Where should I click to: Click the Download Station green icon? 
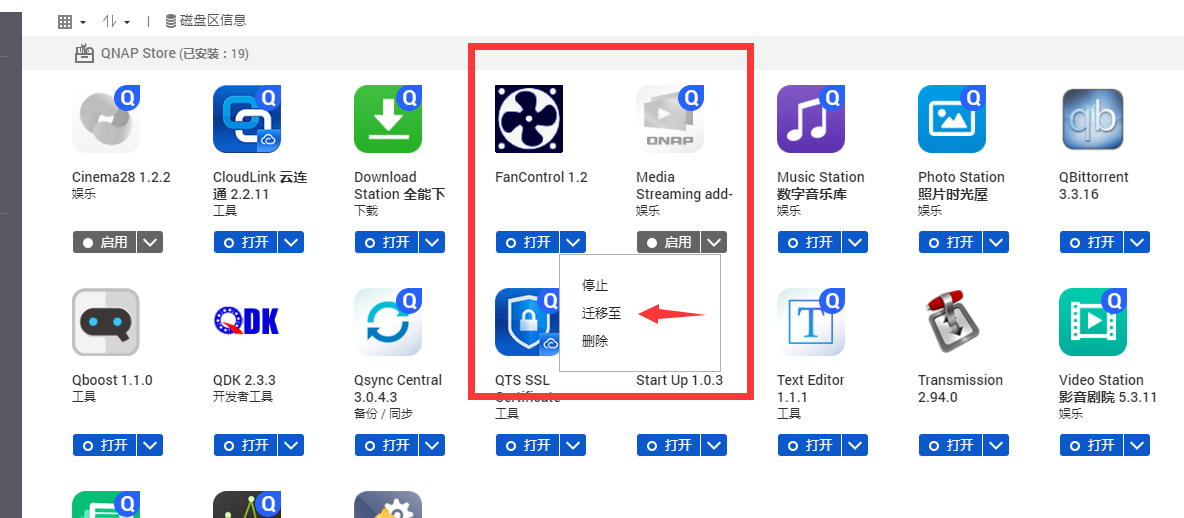(x=388, y=119)
